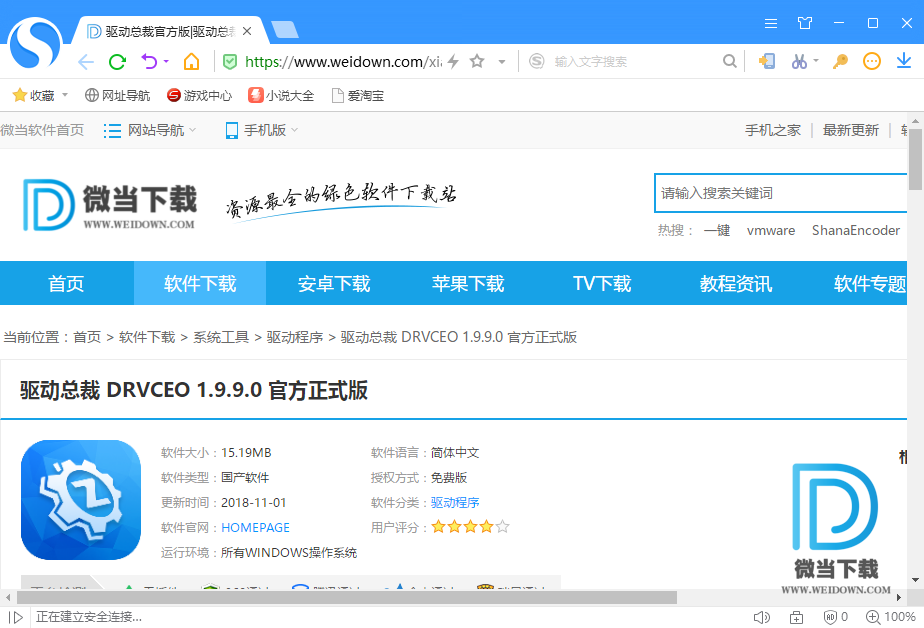The width and height of the screenshot is (924, 628).
Task: Click hot search term 一键
Action: pos(717,230)
